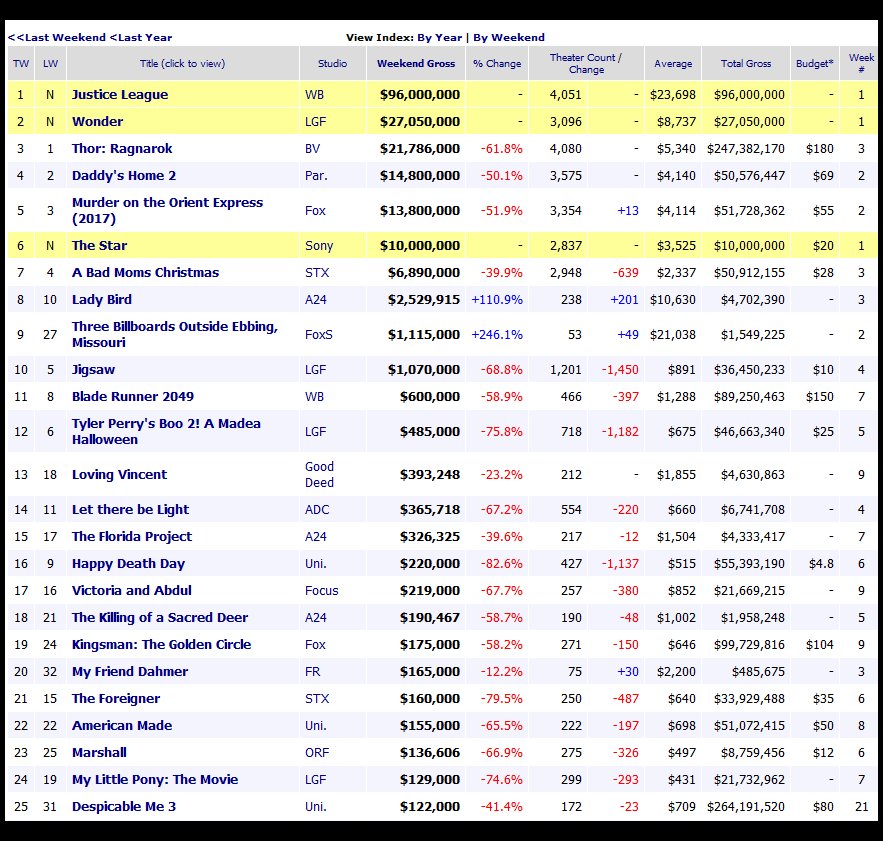Viewport: 883px width, 841px height.
Task: View index By Year
Action: coord(439,37)
